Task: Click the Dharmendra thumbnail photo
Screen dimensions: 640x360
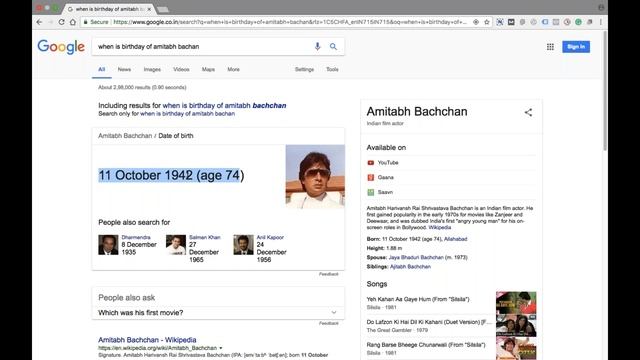Action: coord(108,244)
